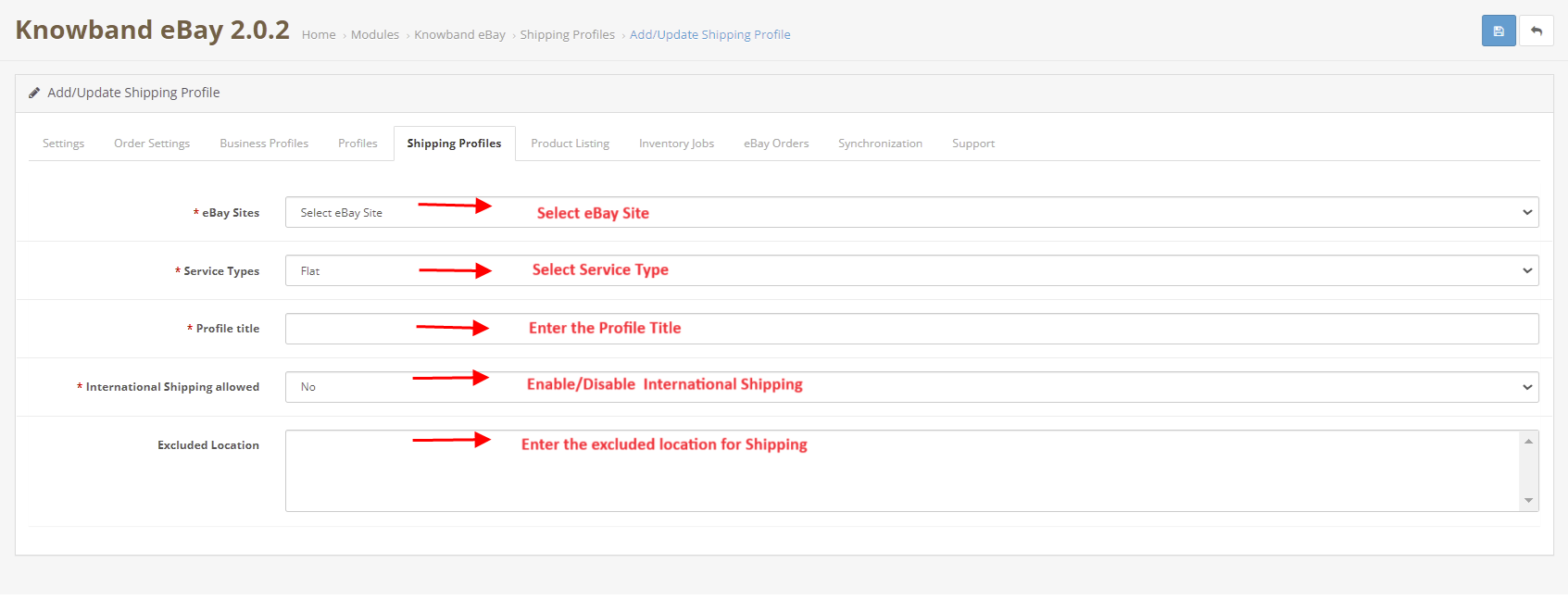Open the Profiles tab
This screenshot has width=1568, height=600.
point(358,144)
